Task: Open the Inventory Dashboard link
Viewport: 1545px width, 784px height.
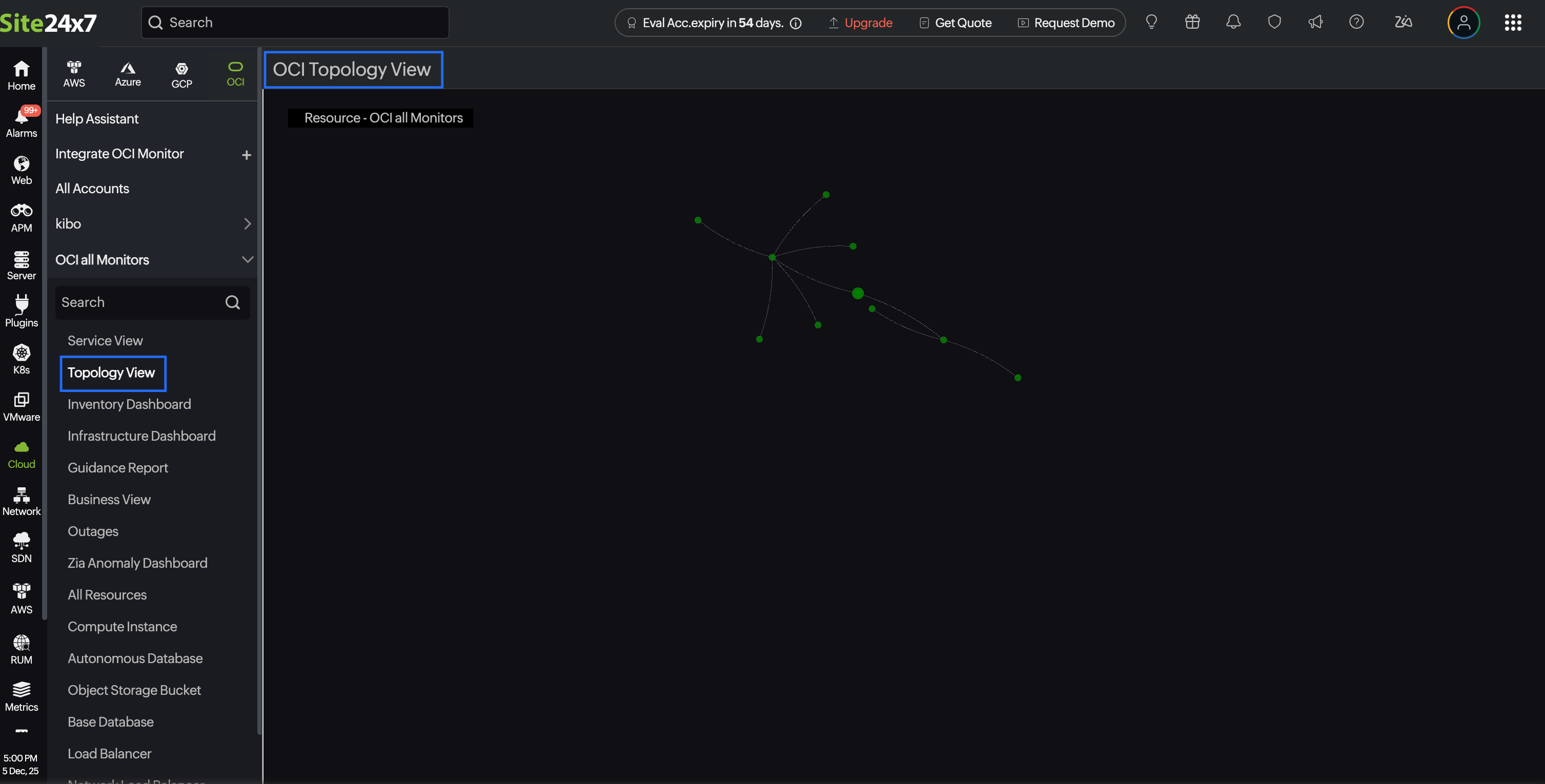Action: coord(129,404)
